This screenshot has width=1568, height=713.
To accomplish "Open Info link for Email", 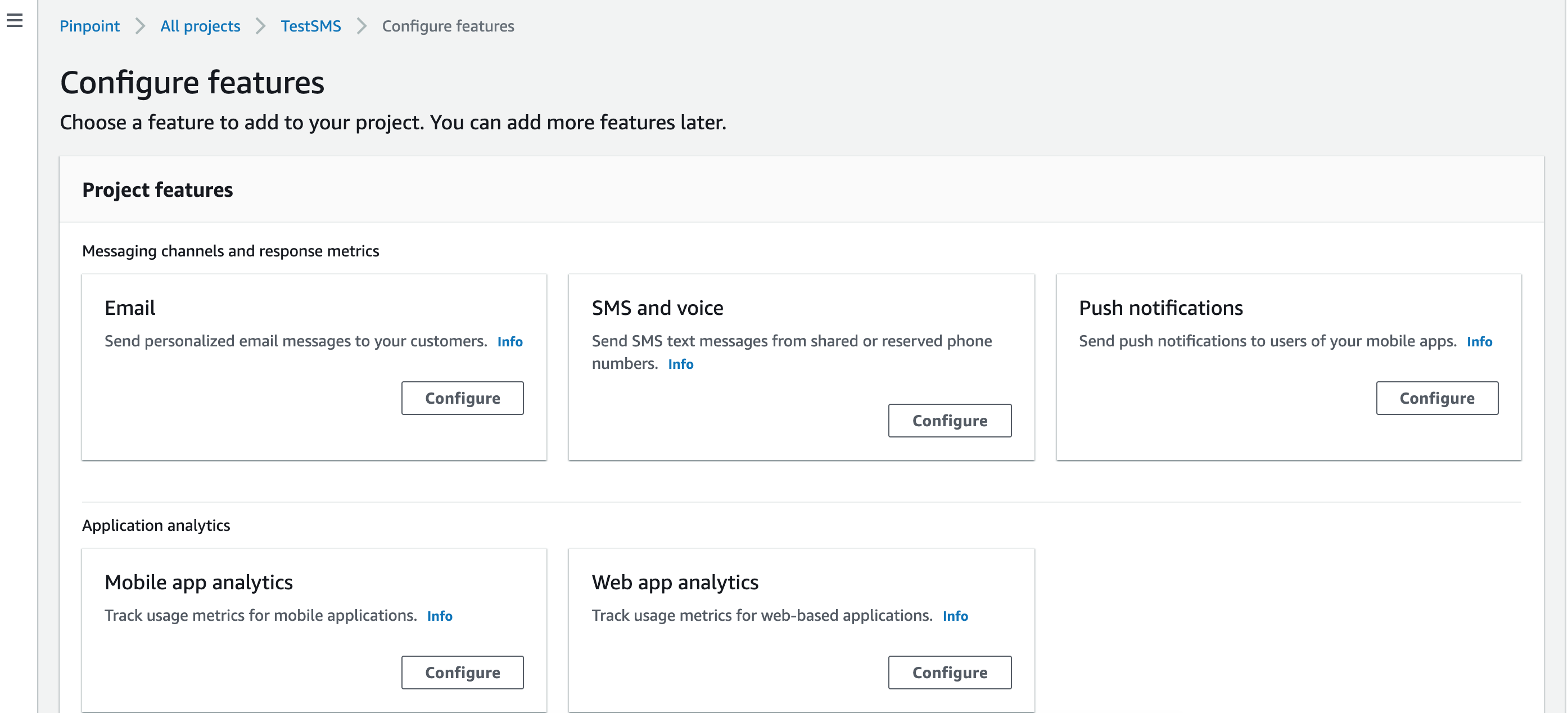I will [510, 341].
